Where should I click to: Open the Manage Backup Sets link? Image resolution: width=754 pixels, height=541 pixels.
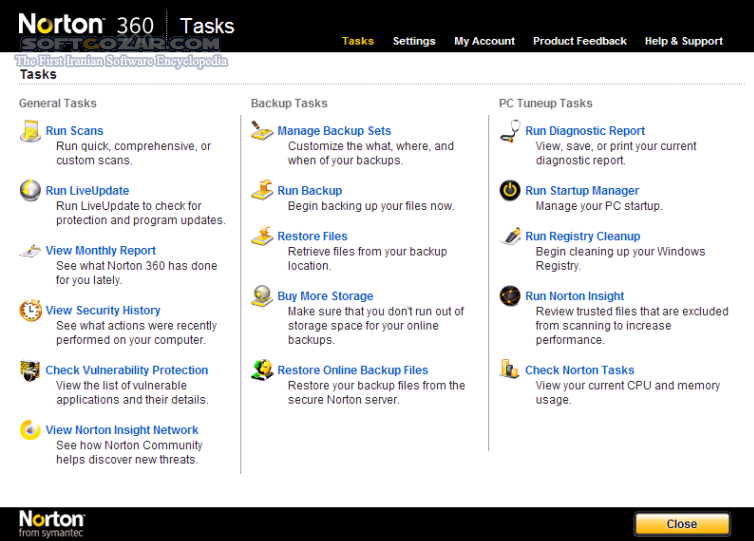pyautogui.click(x=334, y=131)
